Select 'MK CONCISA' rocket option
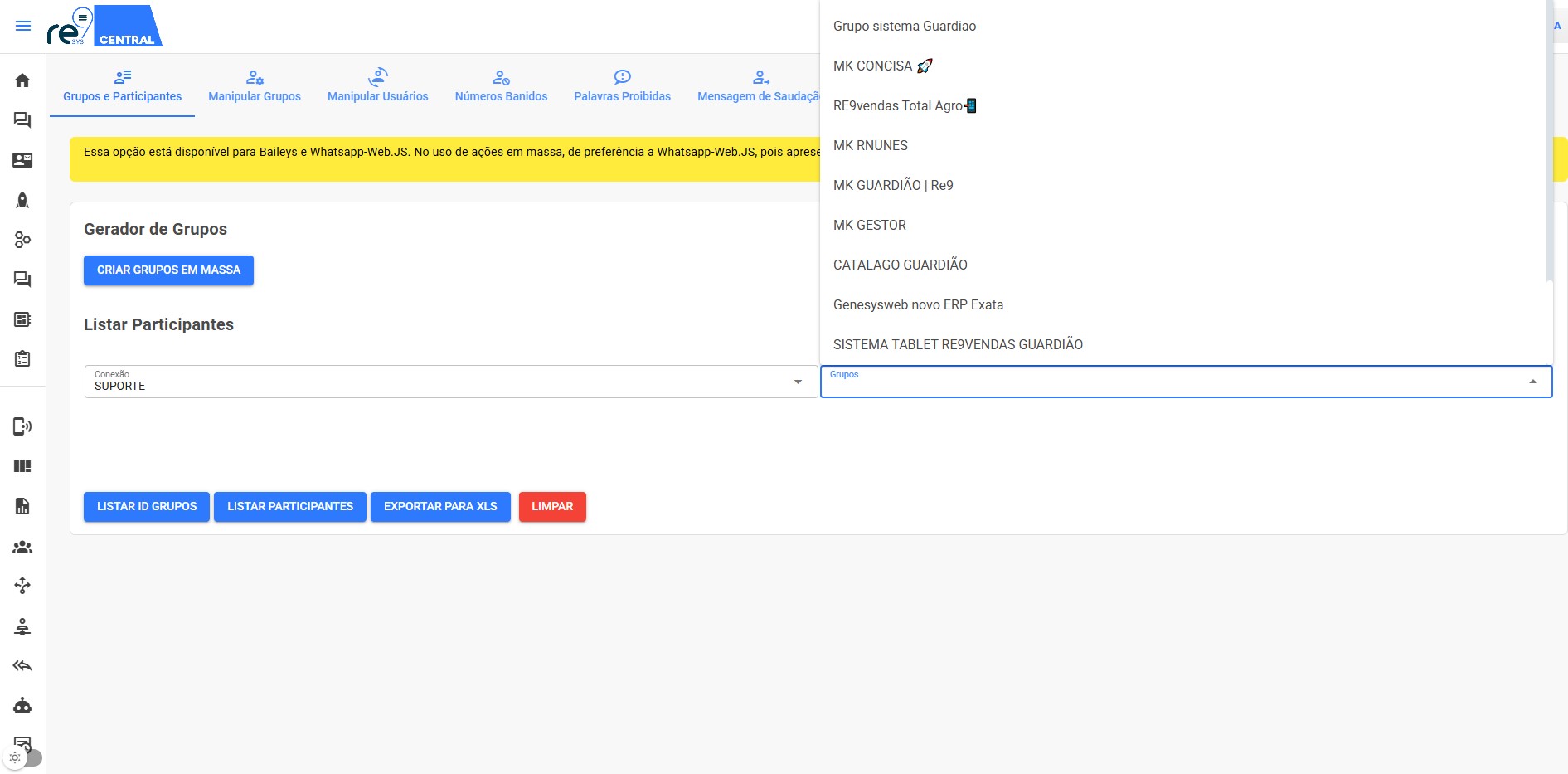Image resolution: width=1568 pixels, height=774 pixels. pos(1183,66)
